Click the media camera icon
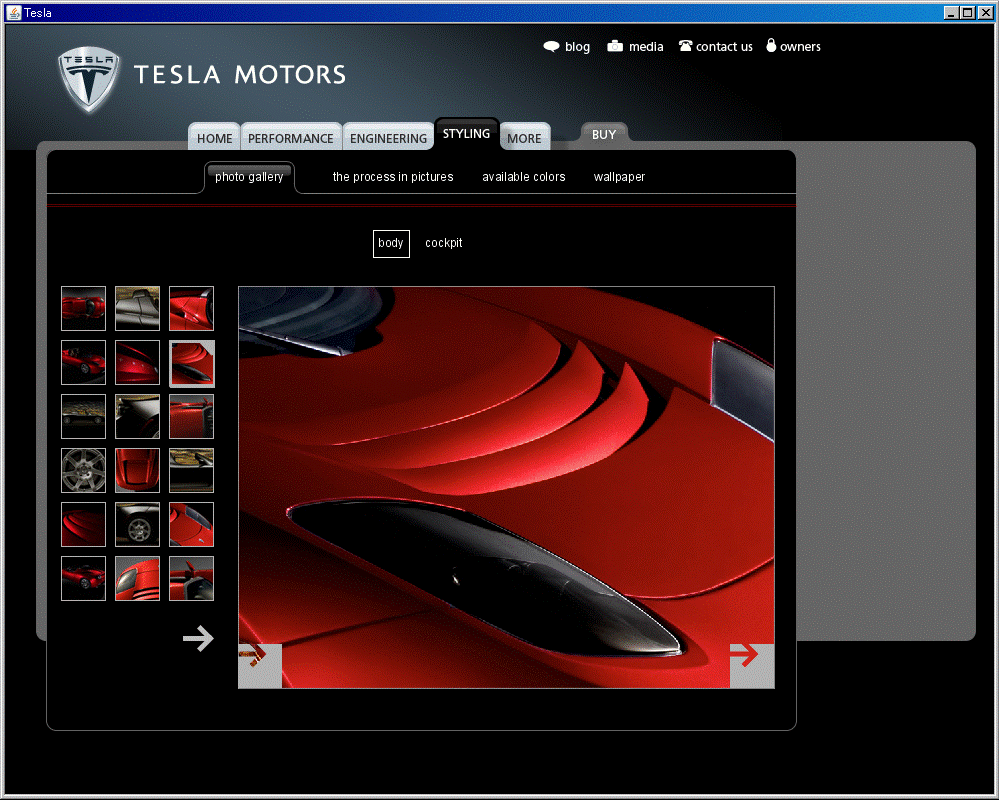Screen dimensions: 999x800 (615, 46)
